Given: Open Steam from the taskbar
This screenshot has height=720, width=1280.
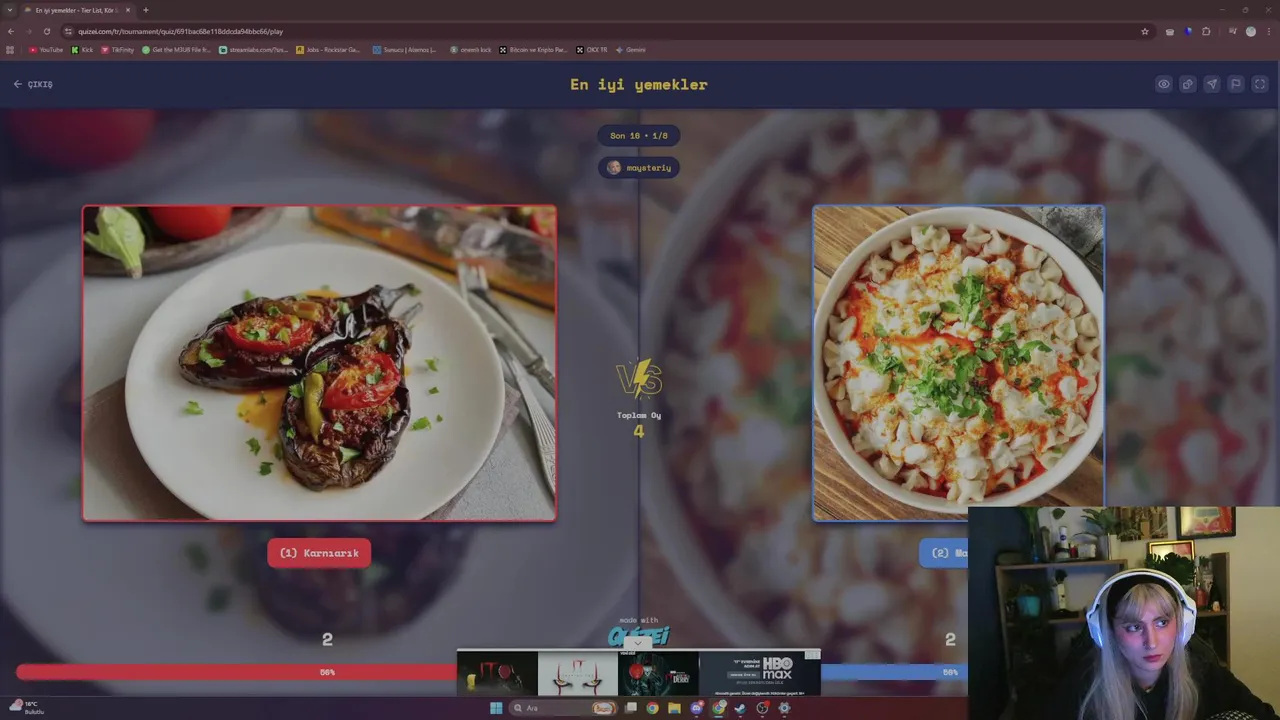Looking at the screenshot, I should 740,708.
